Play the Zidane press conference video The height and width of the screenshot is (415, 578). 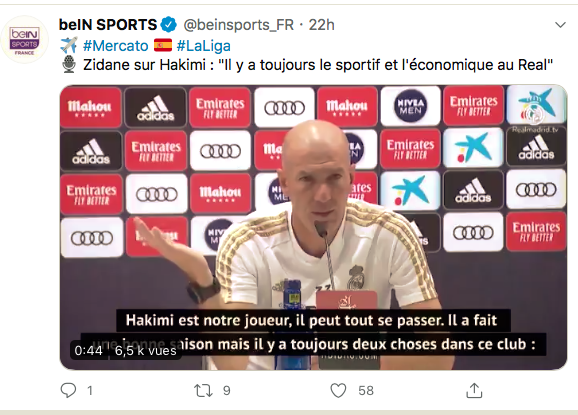(x=313, y=227)
